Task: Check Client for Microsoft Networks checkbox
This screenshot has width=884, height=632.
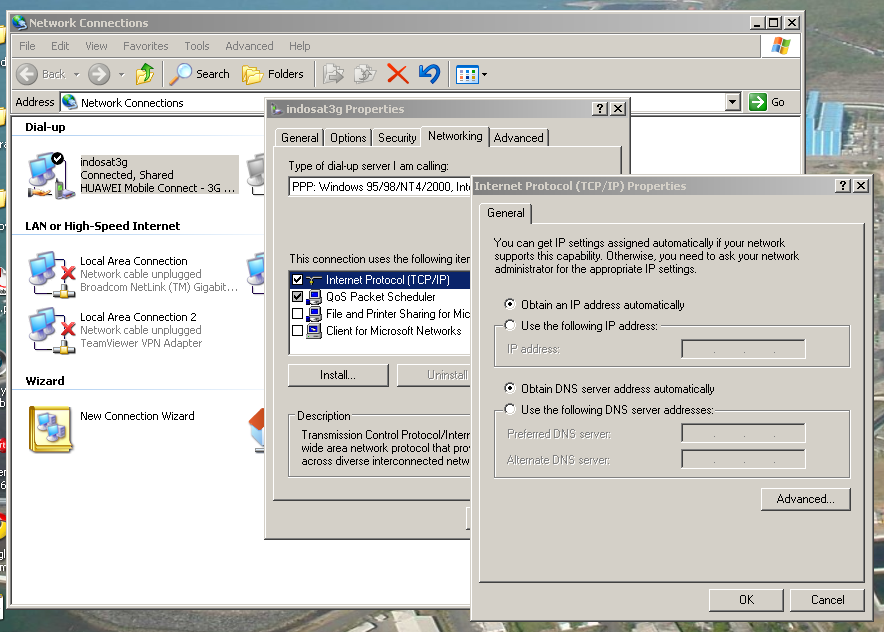Action: pos(297,330)
